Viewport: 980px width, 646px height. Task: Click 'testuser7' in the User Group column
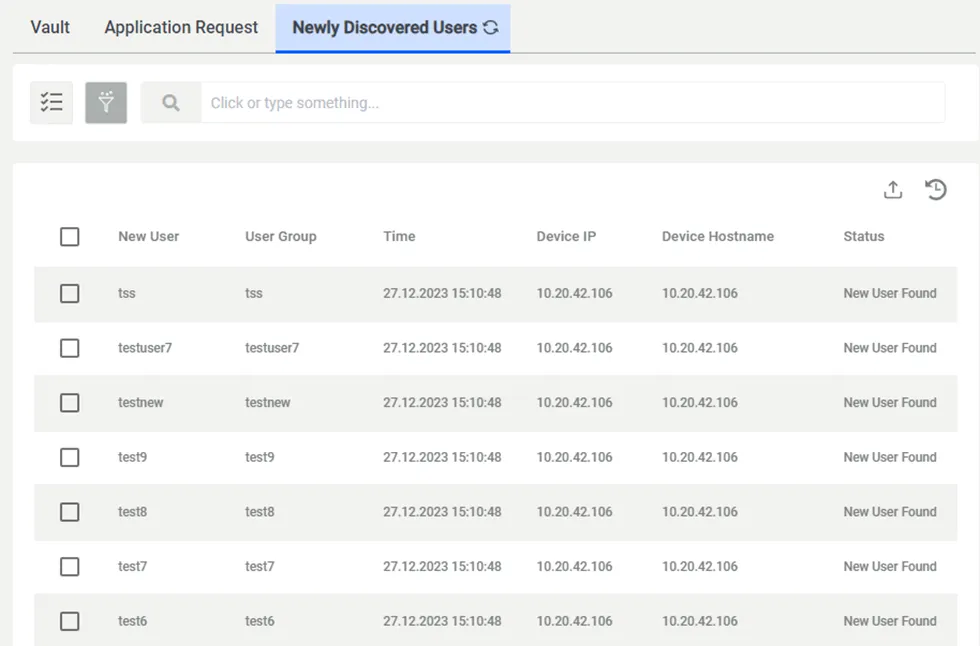(x=272, y=348)
